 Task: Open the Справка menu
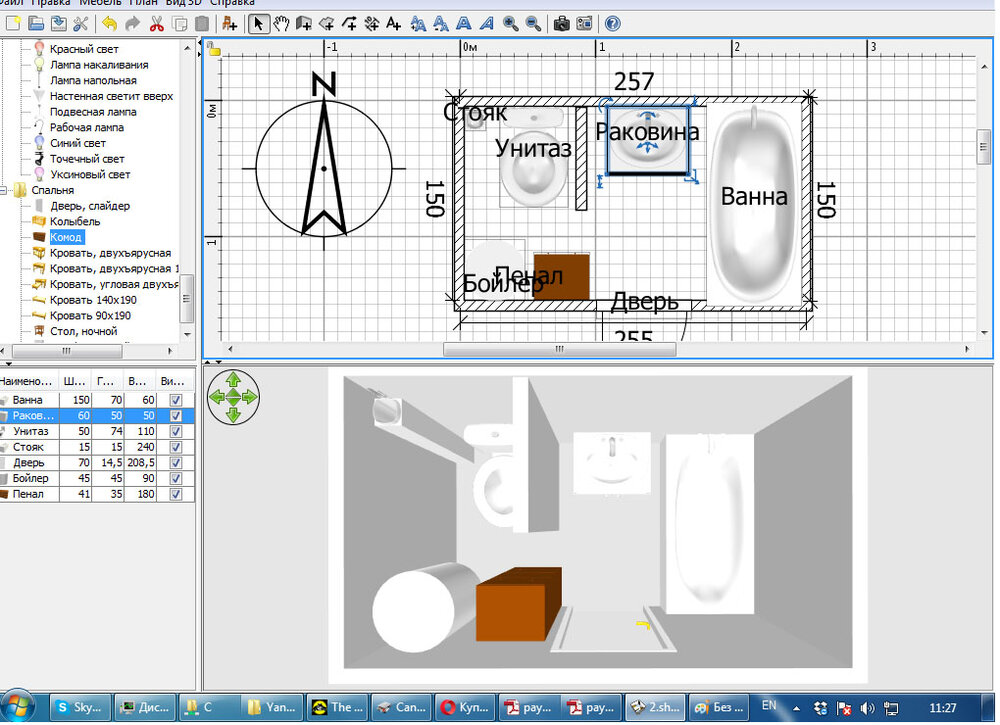point(232,3)
